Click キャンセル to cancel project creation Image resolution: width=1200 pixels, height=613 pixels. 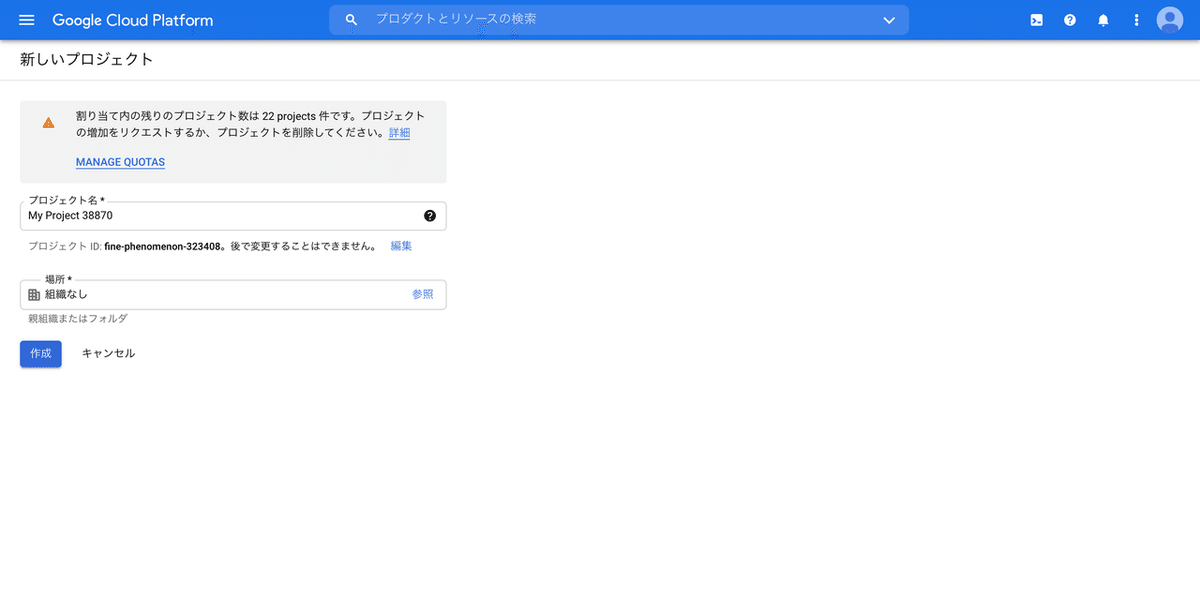click(108, 353)
